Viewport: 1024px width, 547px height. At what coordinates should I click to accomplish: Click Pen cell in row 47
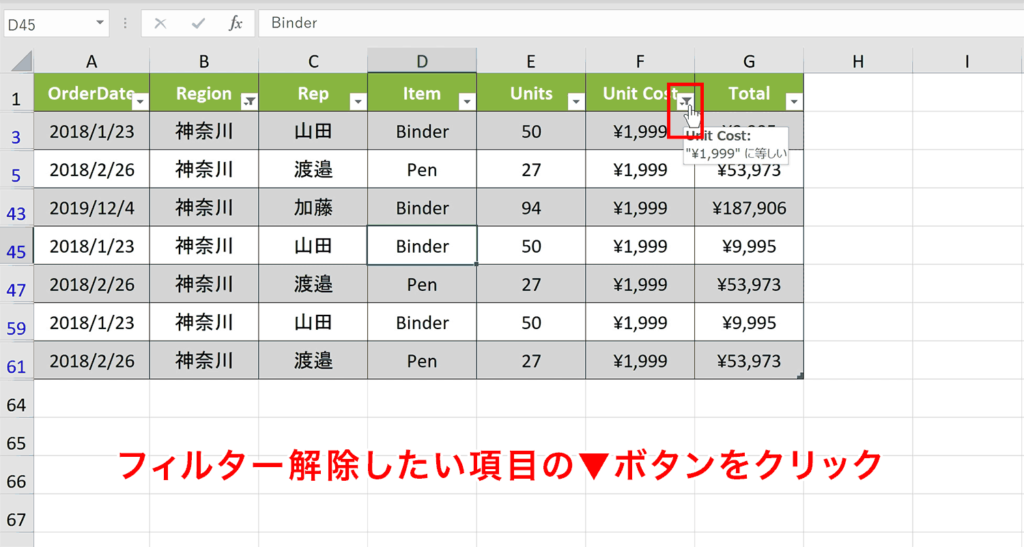[x=422, y=284]
